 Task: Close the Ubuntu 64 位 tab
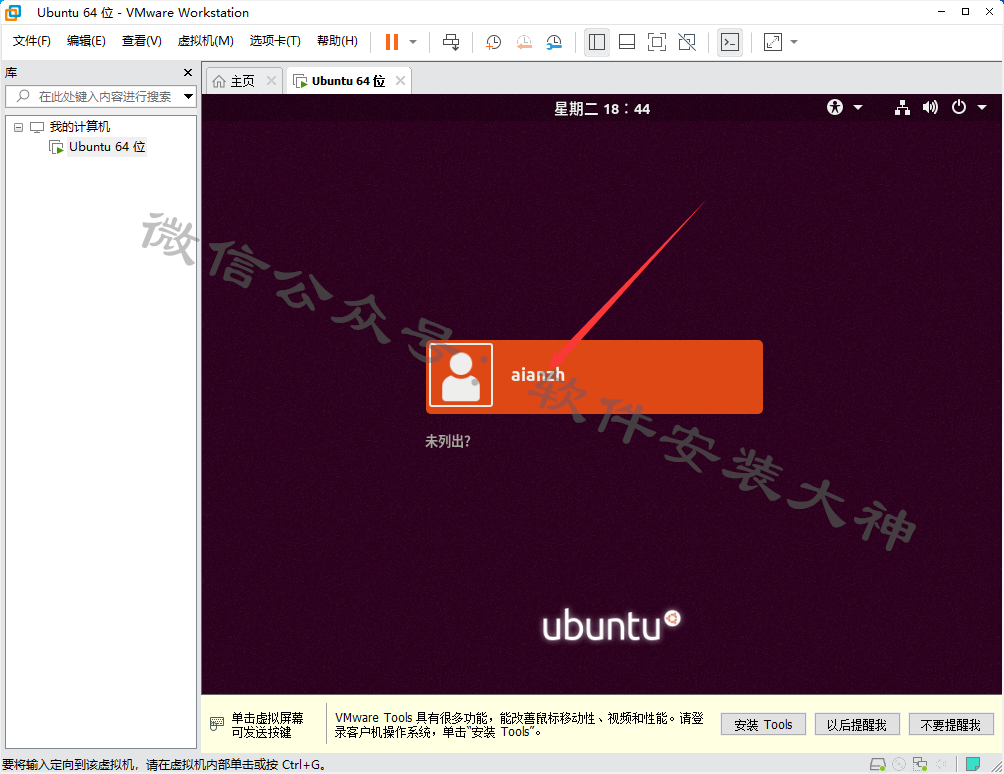pos(400,81)
